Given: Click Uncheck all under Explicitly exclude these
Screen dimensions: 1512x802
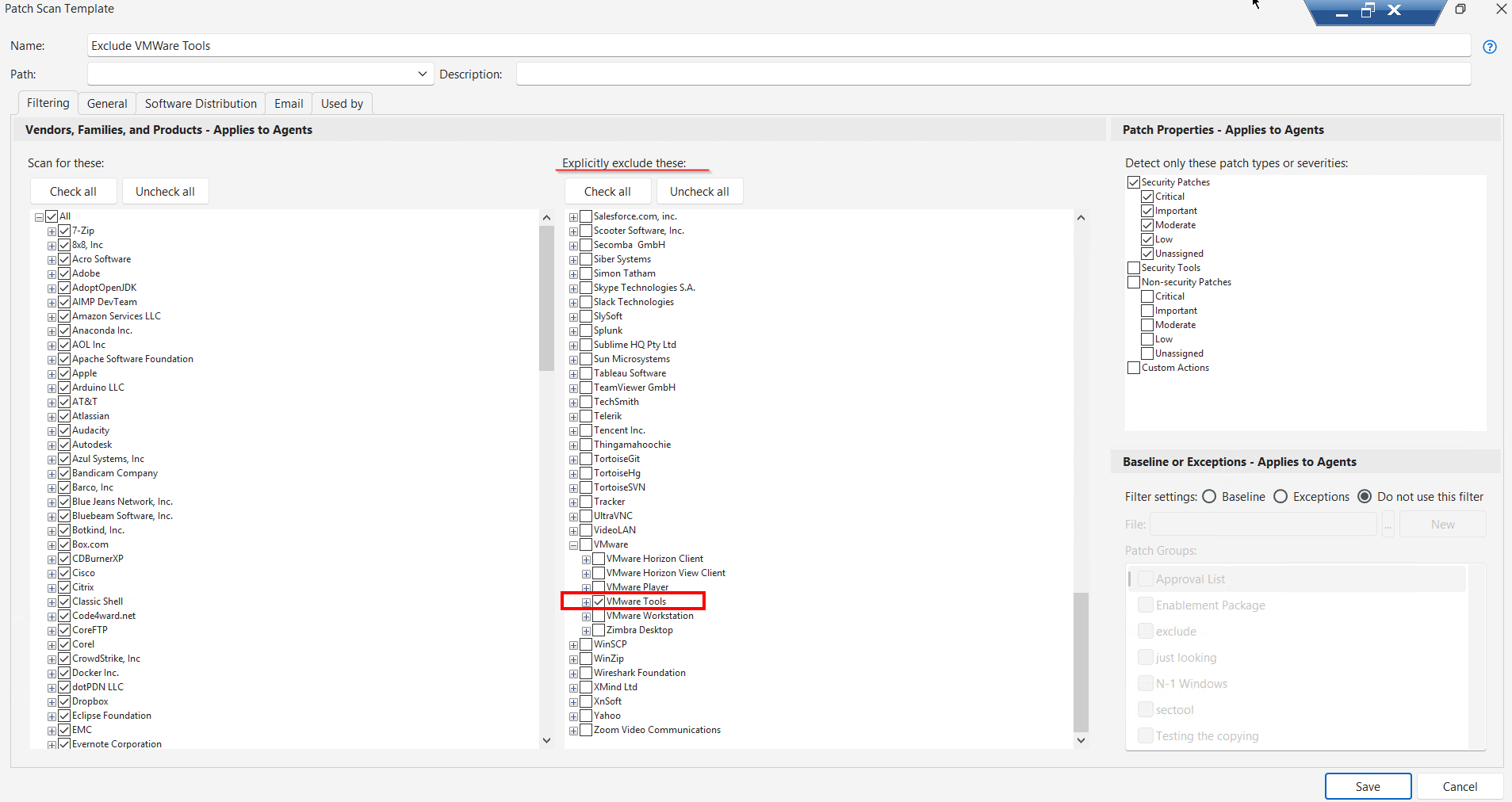Looking at the screenshot, I should [699, 192].
